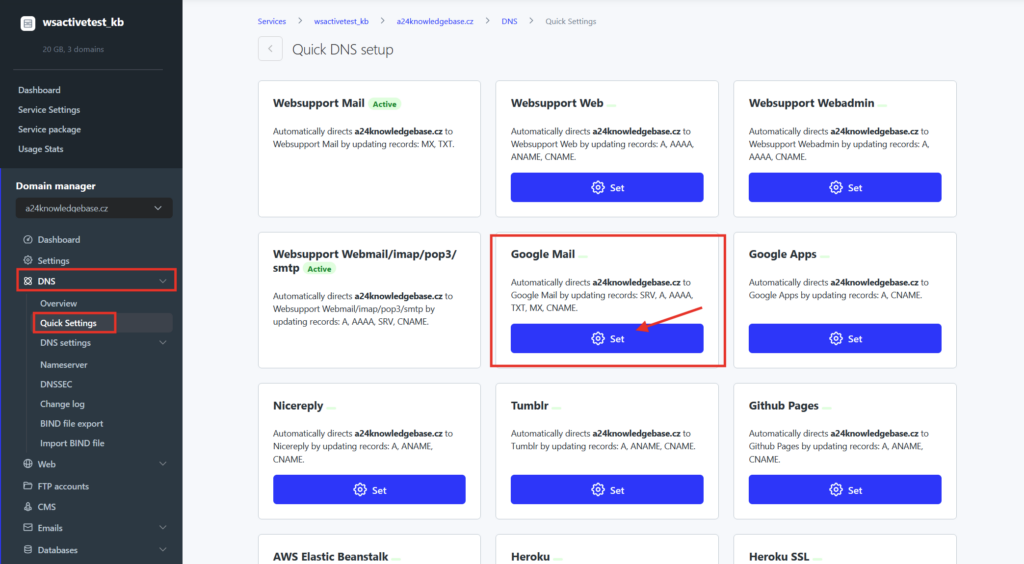This screenshot has height=564, width=1024.
Task: Click the Heroku SSL card title
Action: 778,557
